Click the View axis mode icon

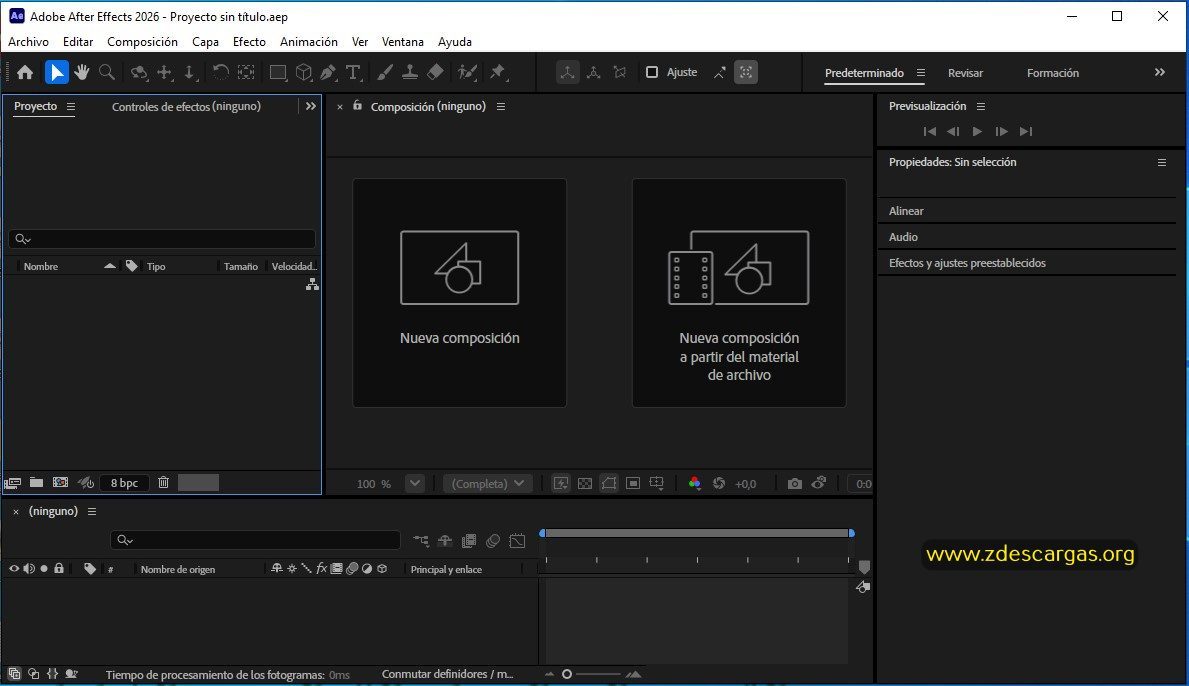620,72
